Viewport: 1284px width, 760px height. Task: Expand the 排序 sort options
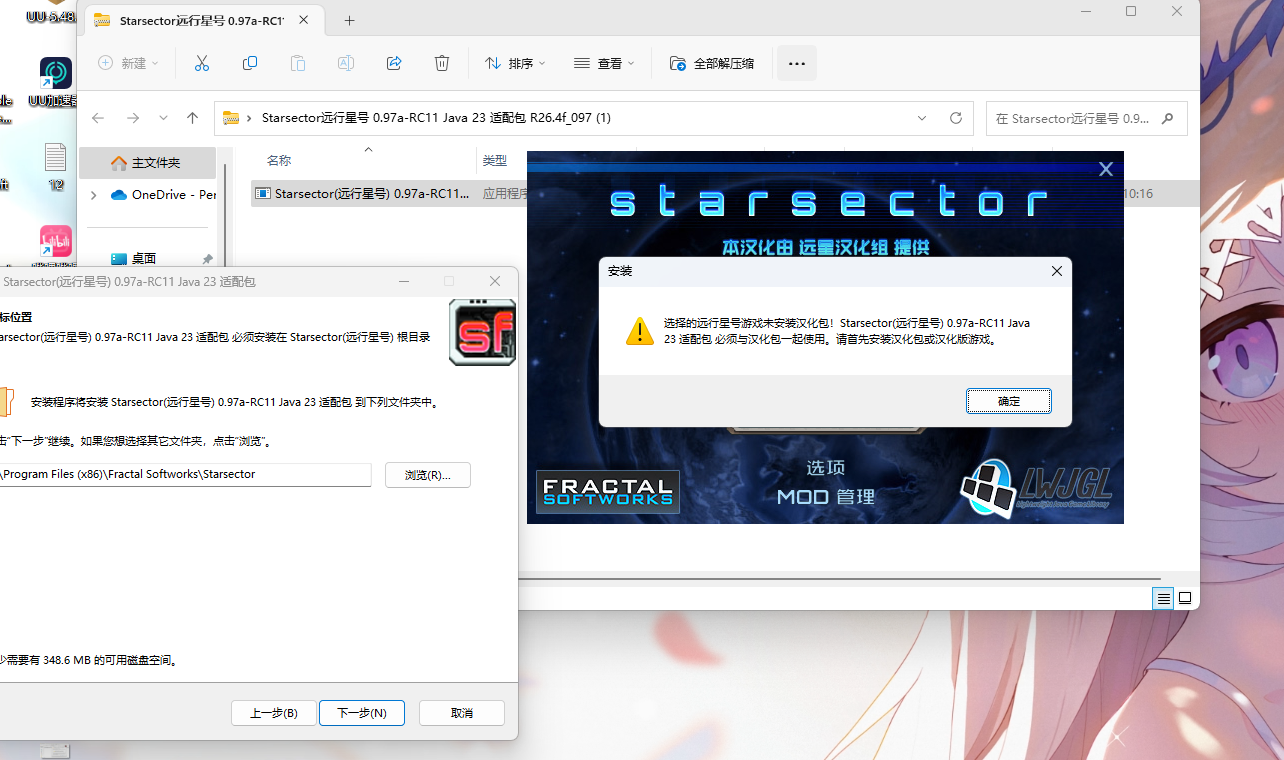pyautogui.click(x=514, y=62)
